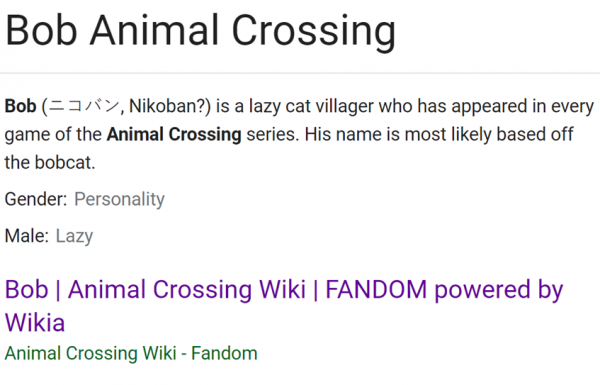Click the Gender: label
This screenshot has width=600, height=385.
tap(36, 199)
